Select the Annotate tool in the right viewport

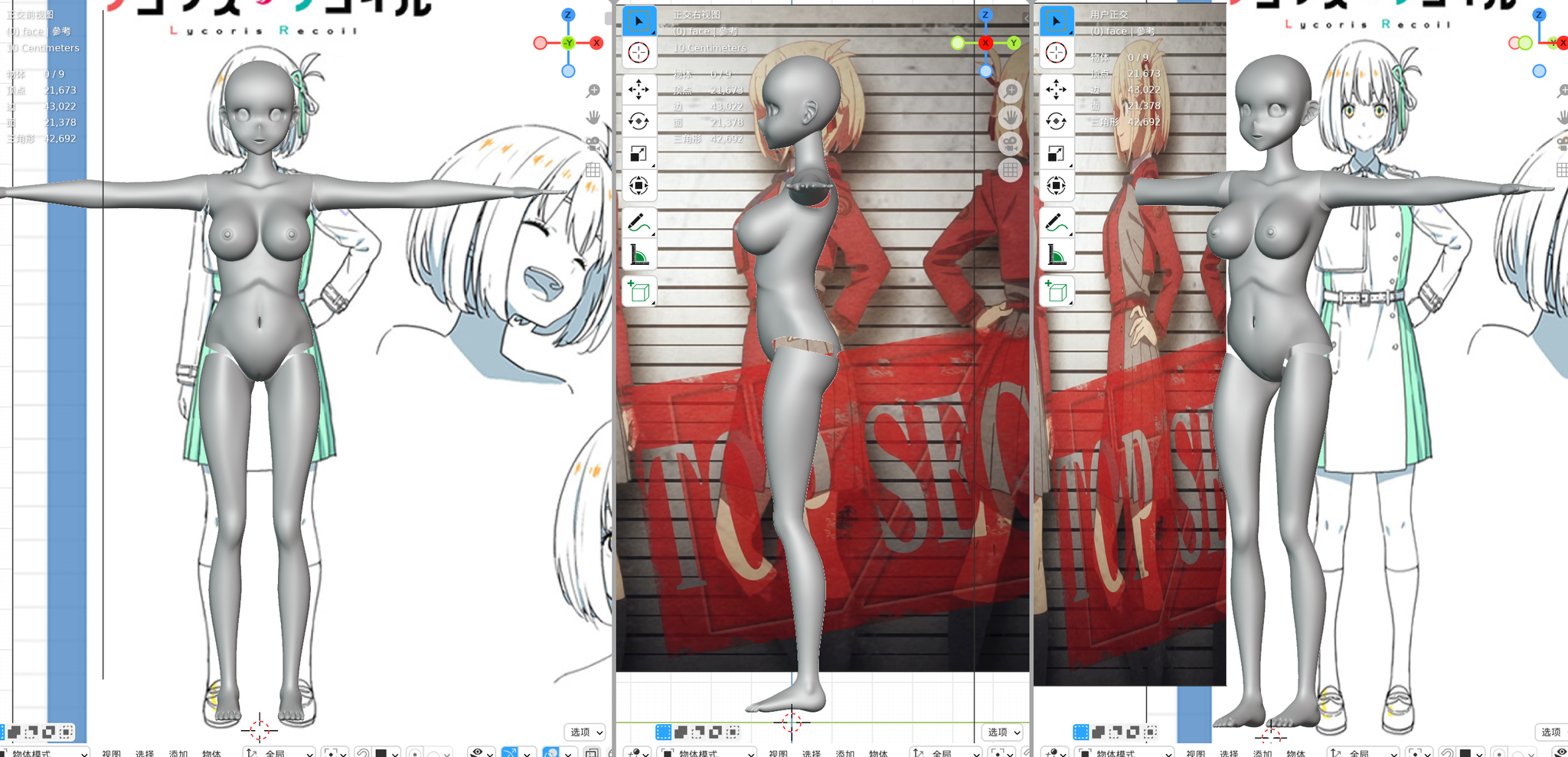[1057, 223]
